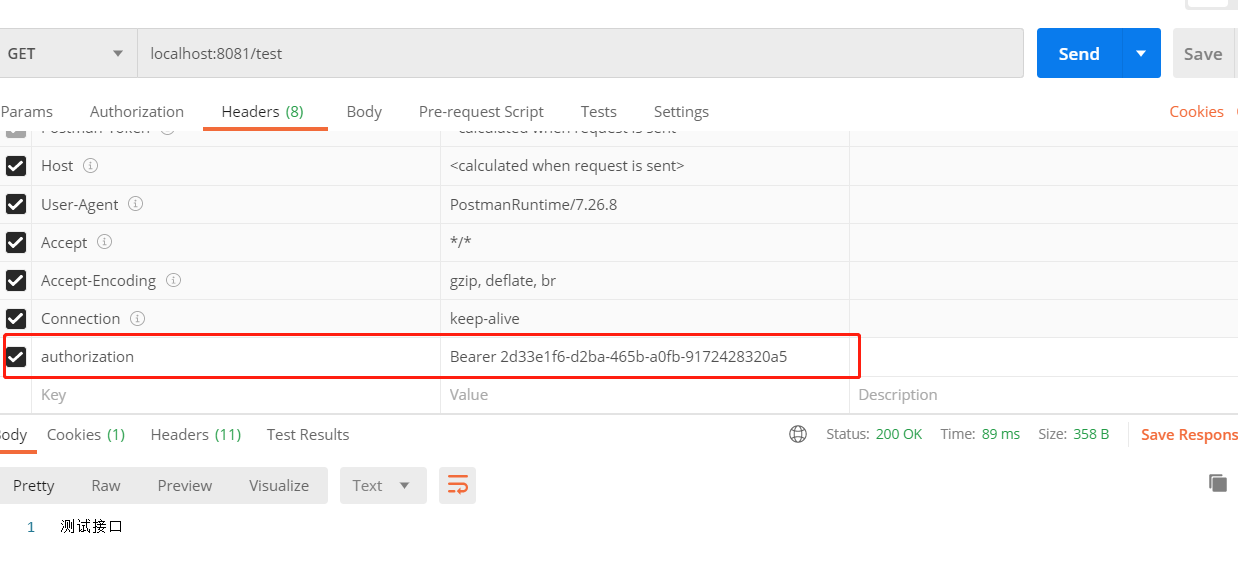Click the PostmanRuntime/7.26.8 value
Viewport: 1238px width, 587px height.
(x=533, y=204)
